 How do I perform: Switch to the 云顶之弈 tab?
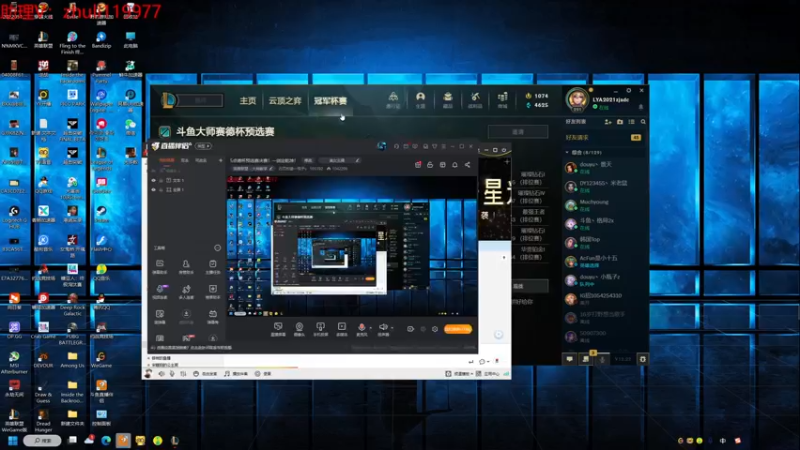point(285,101)
